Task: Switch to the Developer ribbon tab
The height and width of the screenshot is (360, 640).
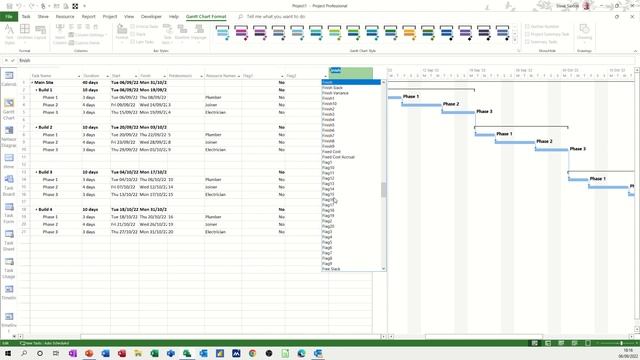Action: (x=151, y=17)
